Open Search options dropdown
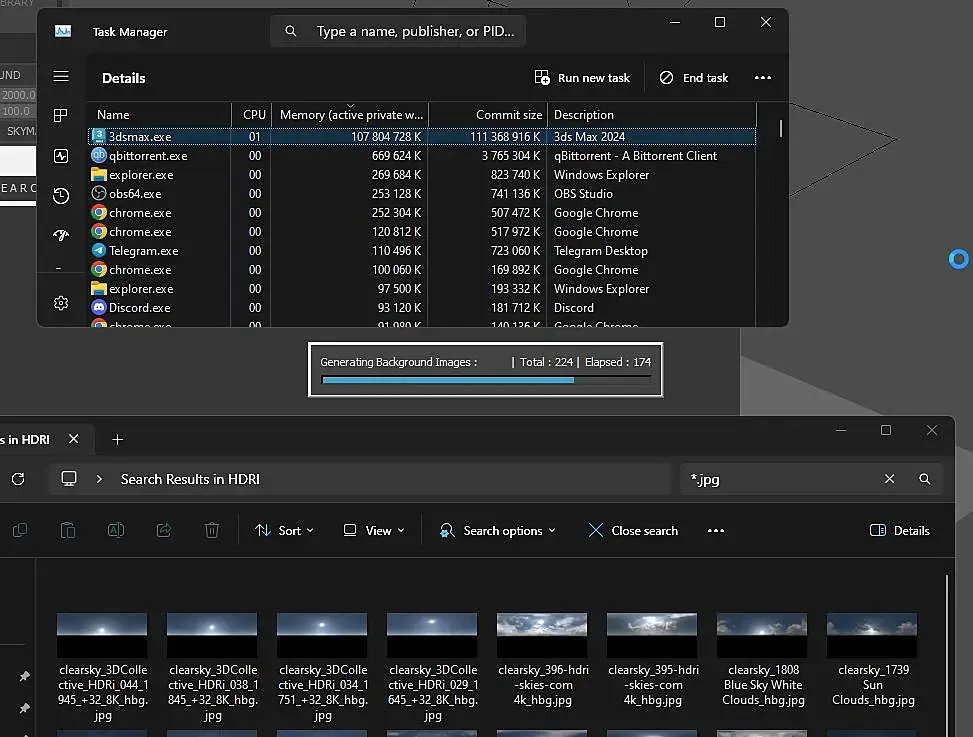Screen dimensions: 973x737 497,530
